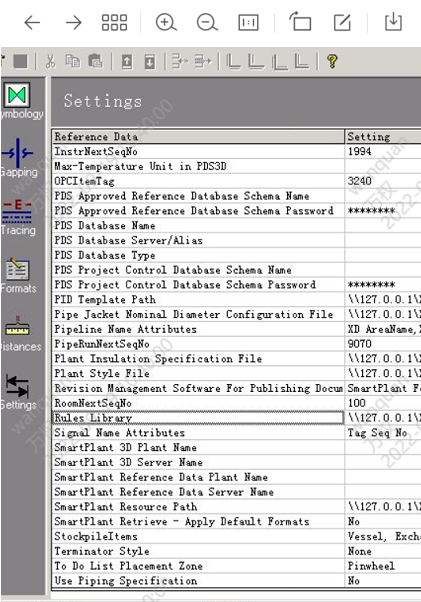
Task: Go back with the left arrow icon
Action: (32, 23)
